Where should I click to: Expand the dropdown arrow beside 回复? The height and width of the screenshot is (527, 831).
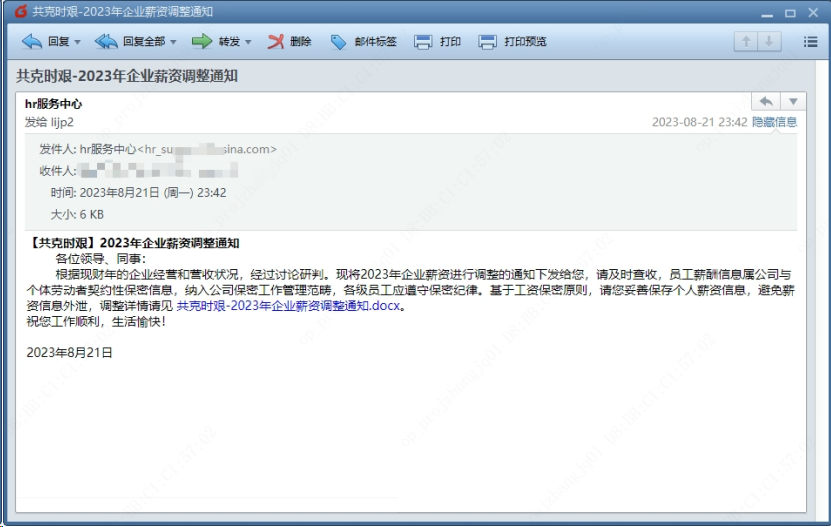(77, 43)
